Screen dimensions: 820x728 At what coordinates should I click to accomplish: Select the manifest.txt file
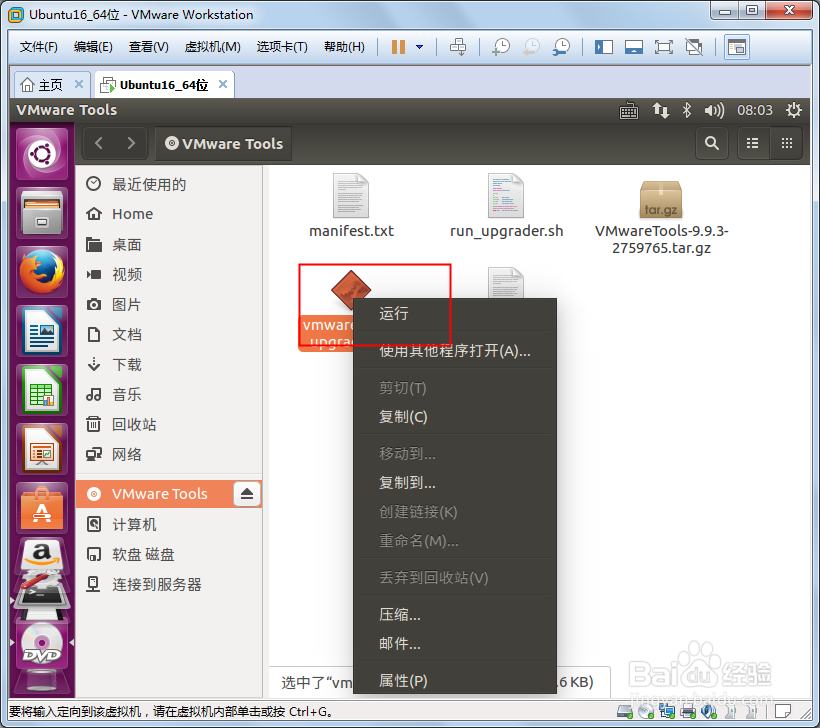coord(351,207)
